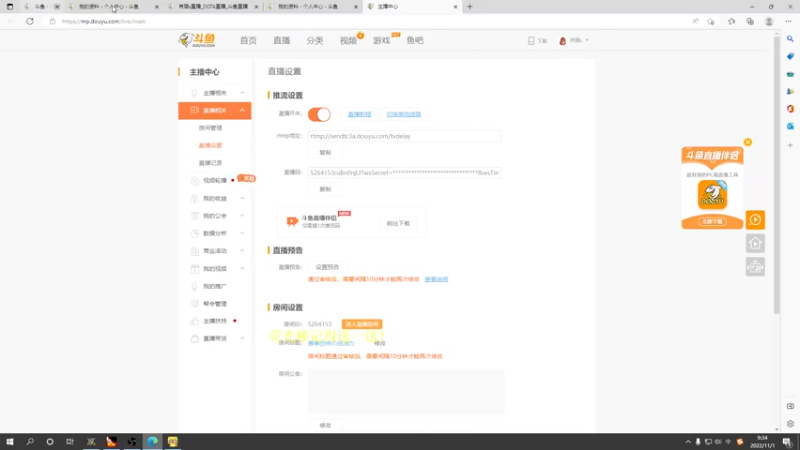Open the 分类 navigation item
The image size is (800, 450).
pyautogui.click(x=315, y=40)
